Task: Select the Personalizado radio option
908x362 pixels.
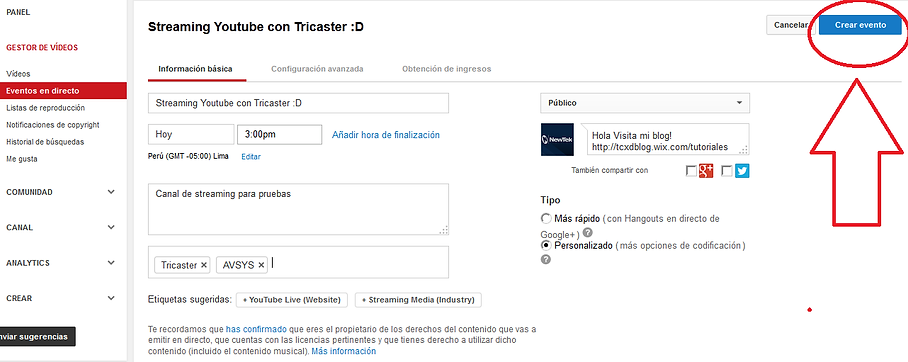Action: click(546, 246)
